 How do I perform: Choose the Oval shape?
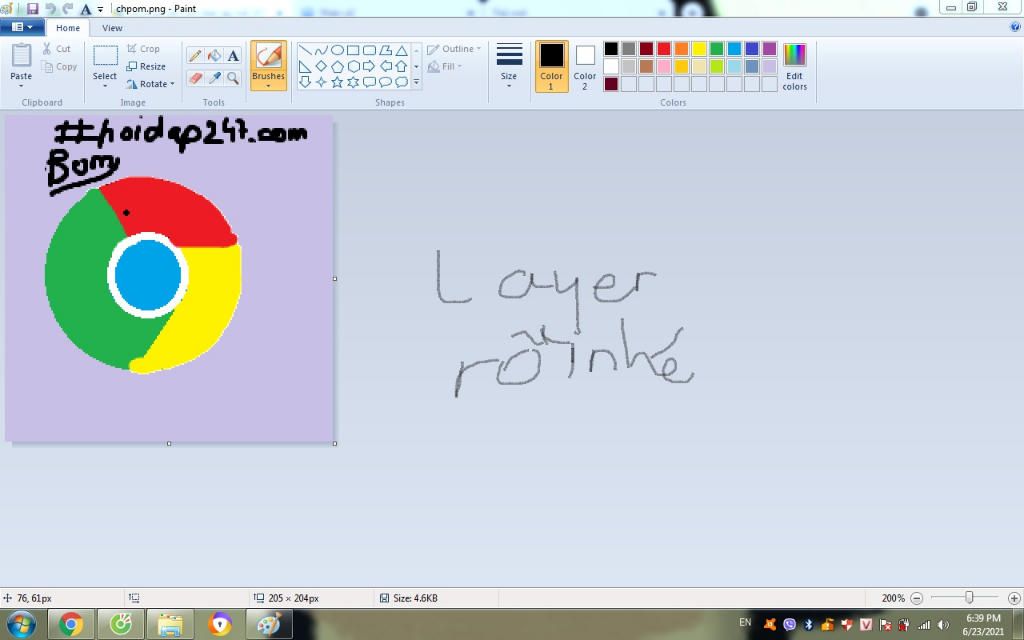tap(337, 50)
